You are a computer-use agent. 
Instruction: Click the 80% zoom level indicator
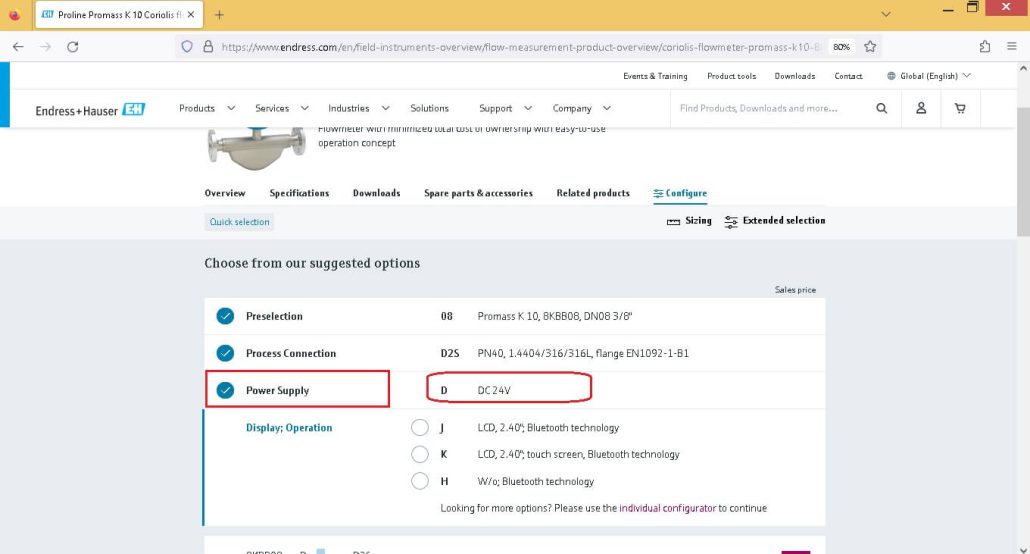[x=841, y=47]
